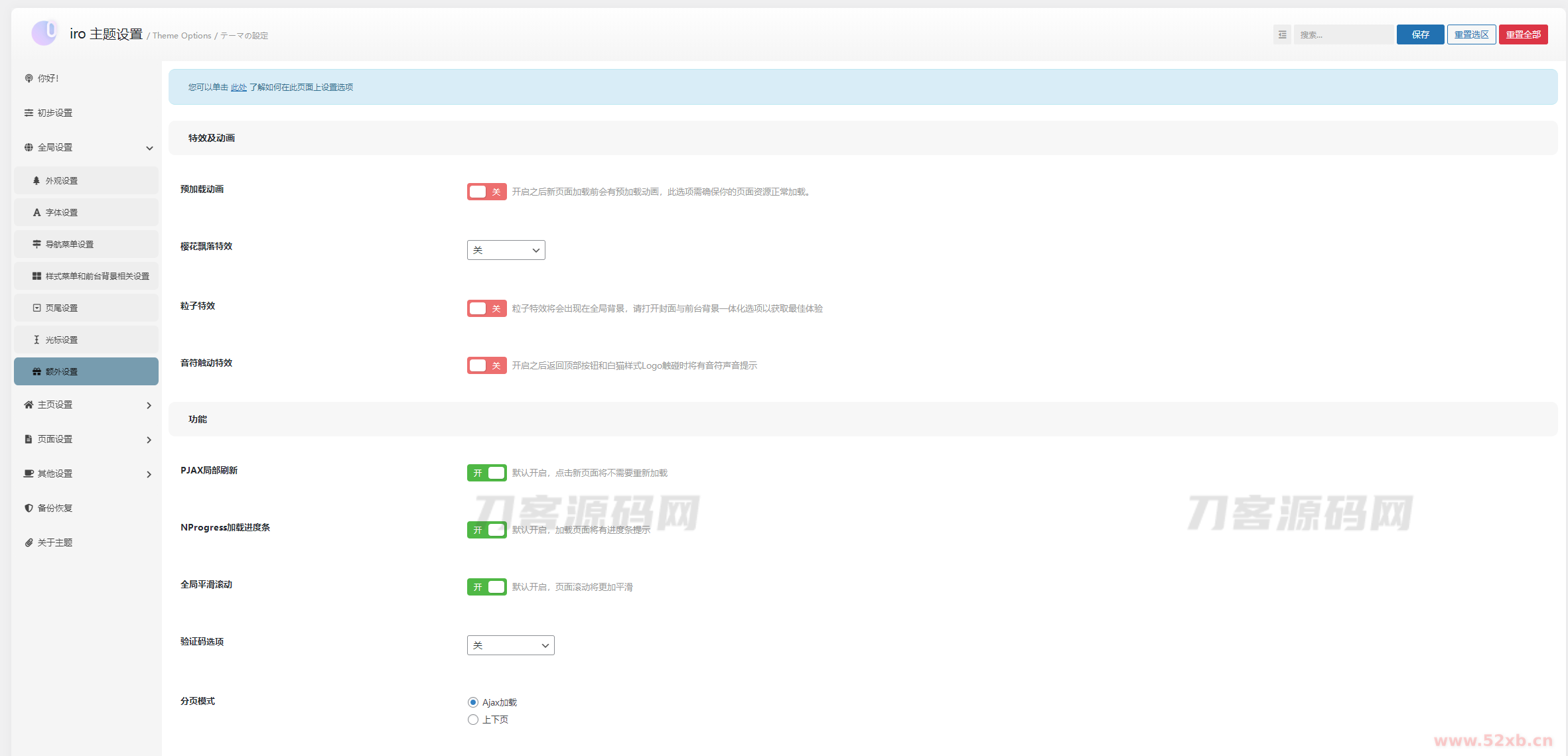
Task: Click the iro theme logo avatar
Action: pyautogui.click(x=44, y=33)
